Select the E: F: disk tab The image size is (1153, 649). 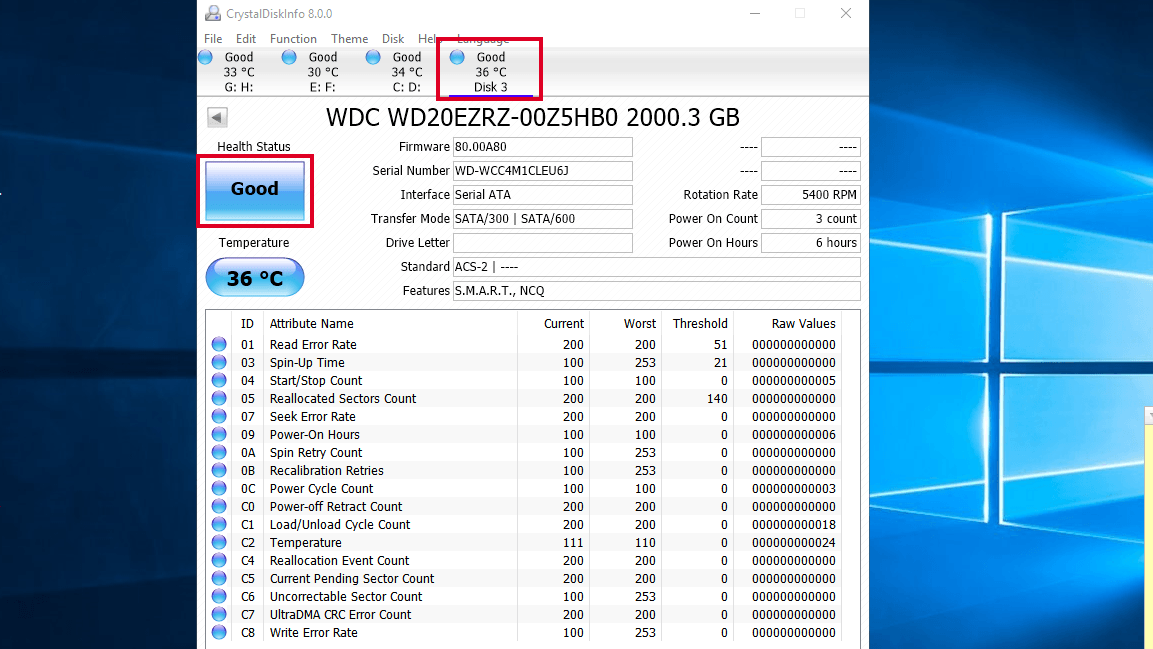click(323, 71)
